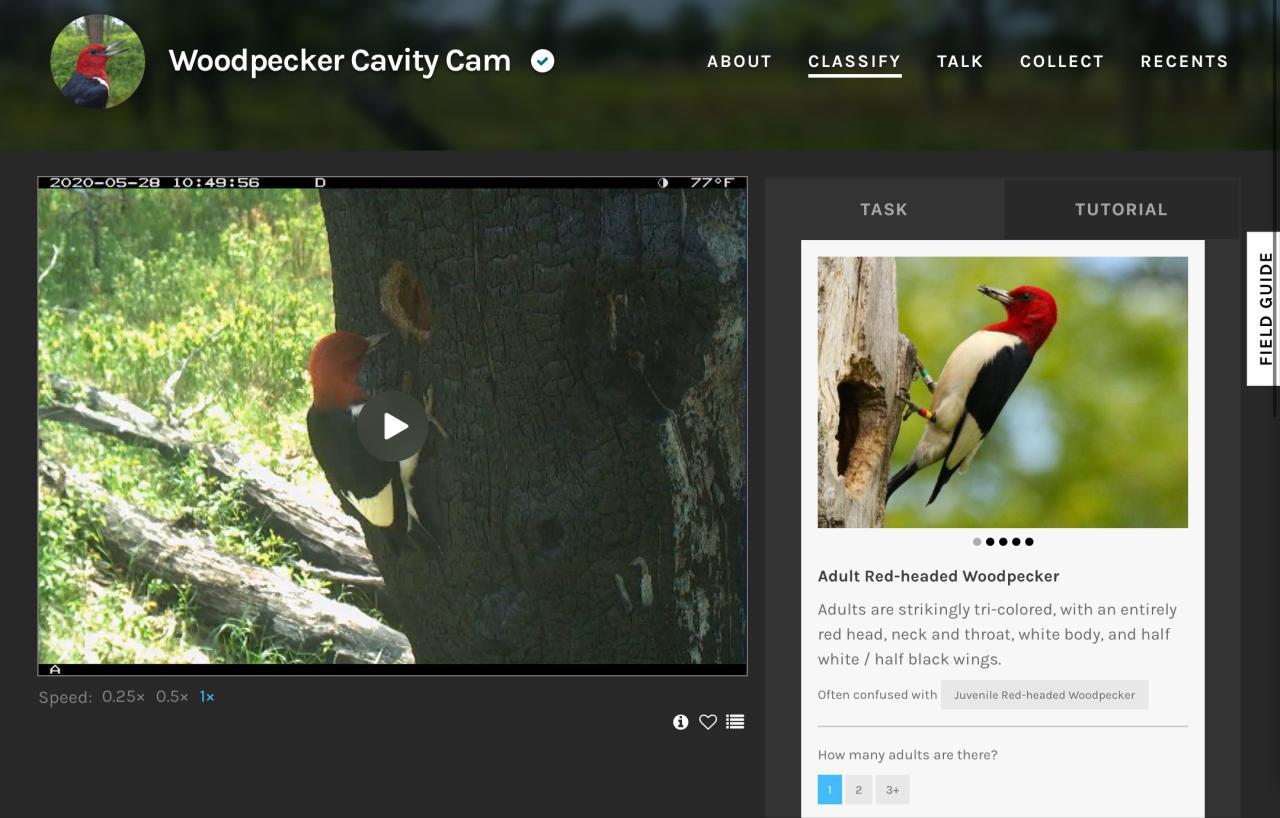Open subject metadata info icon
The height and width of the screenshot is (818, 1280).
pyautogui.click(x=681, y=722)
